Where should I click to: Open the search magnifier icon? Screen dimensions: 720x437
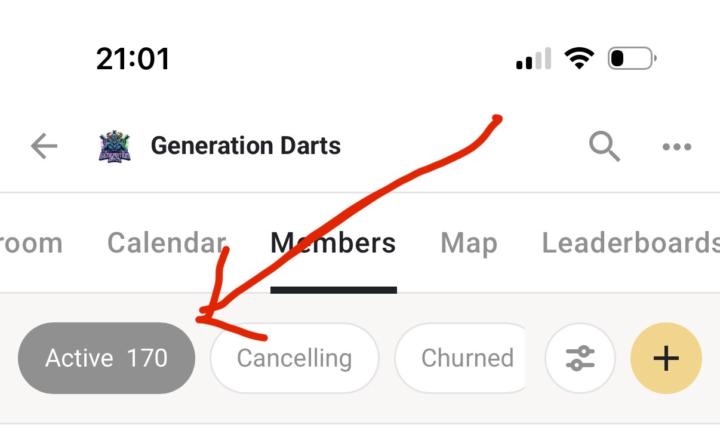tap(604, 147)
